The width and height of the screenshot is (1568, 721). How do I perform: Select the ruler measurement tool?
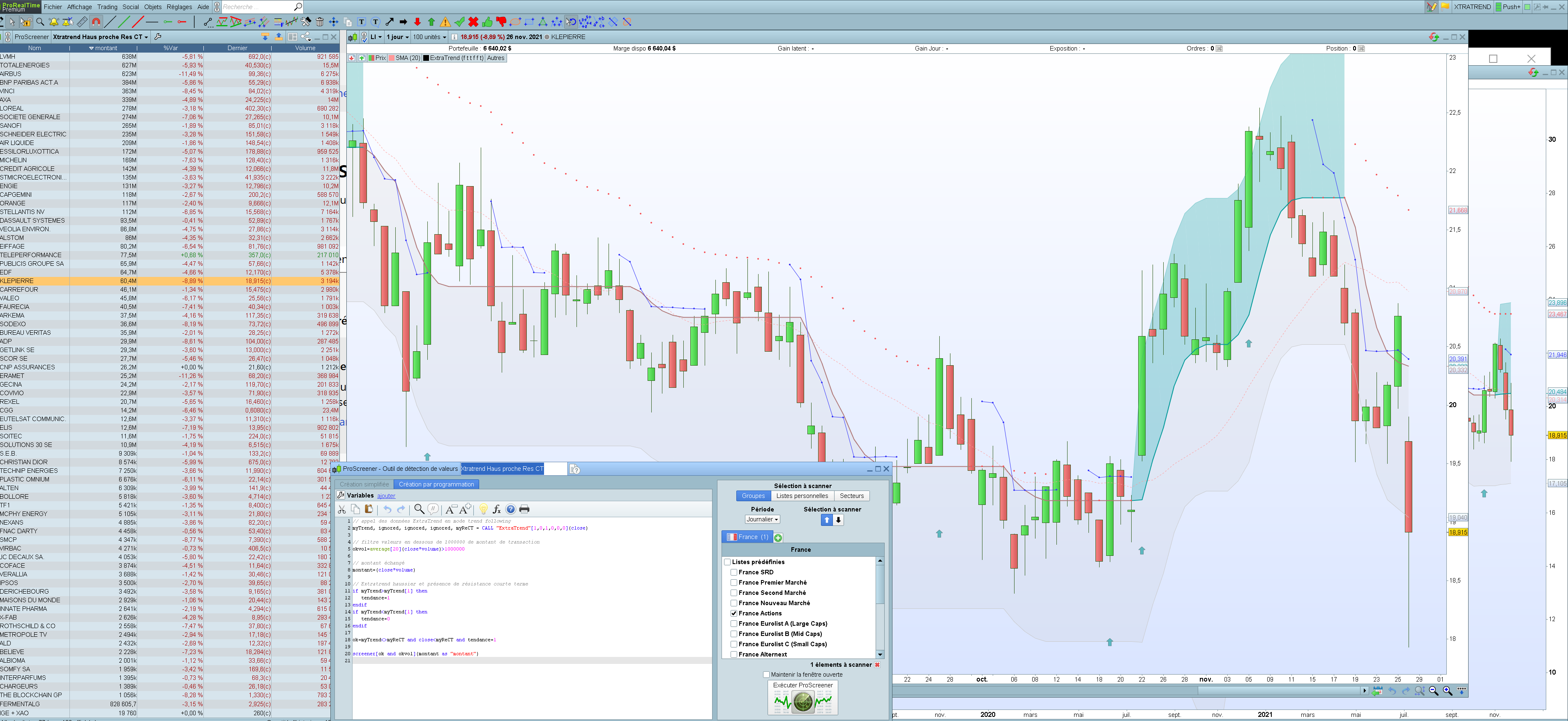(x=82, y=22)
